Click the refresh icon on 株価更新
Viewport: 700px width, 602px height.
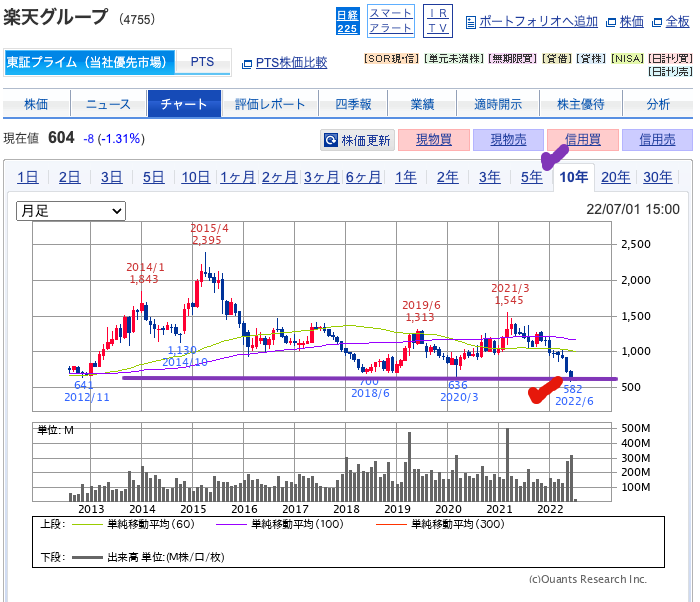pyautogui.click(x=331, y=140)
